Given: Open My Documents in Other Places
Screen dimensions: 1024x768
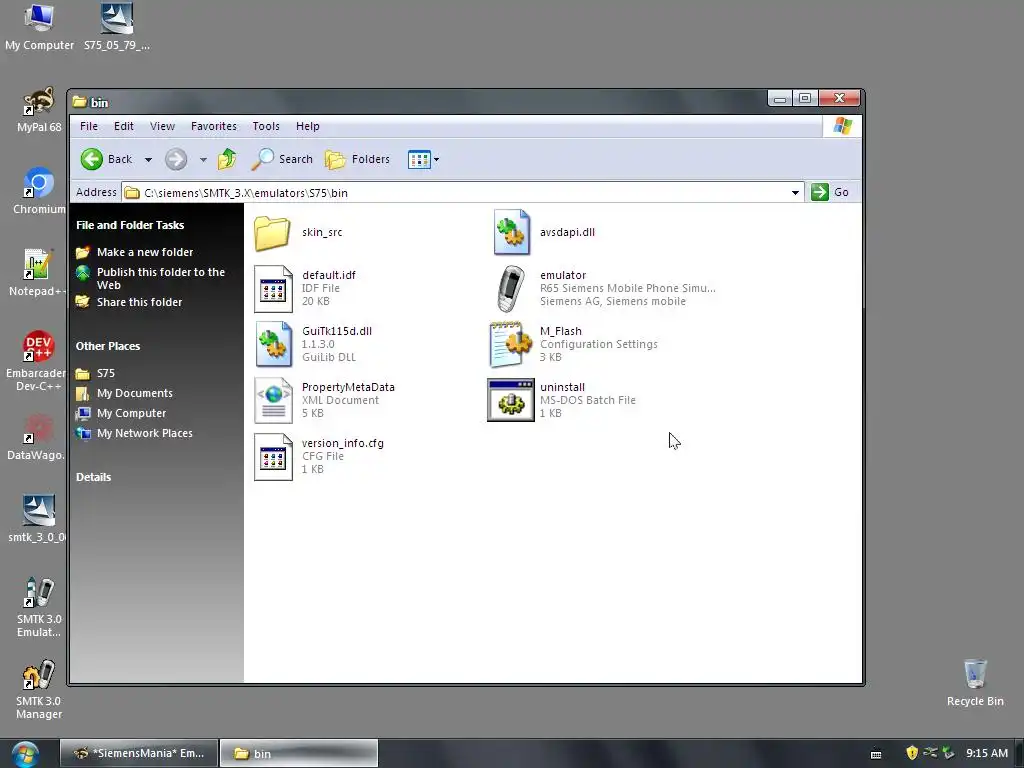Looking at the screenshot, I should 135,393.
